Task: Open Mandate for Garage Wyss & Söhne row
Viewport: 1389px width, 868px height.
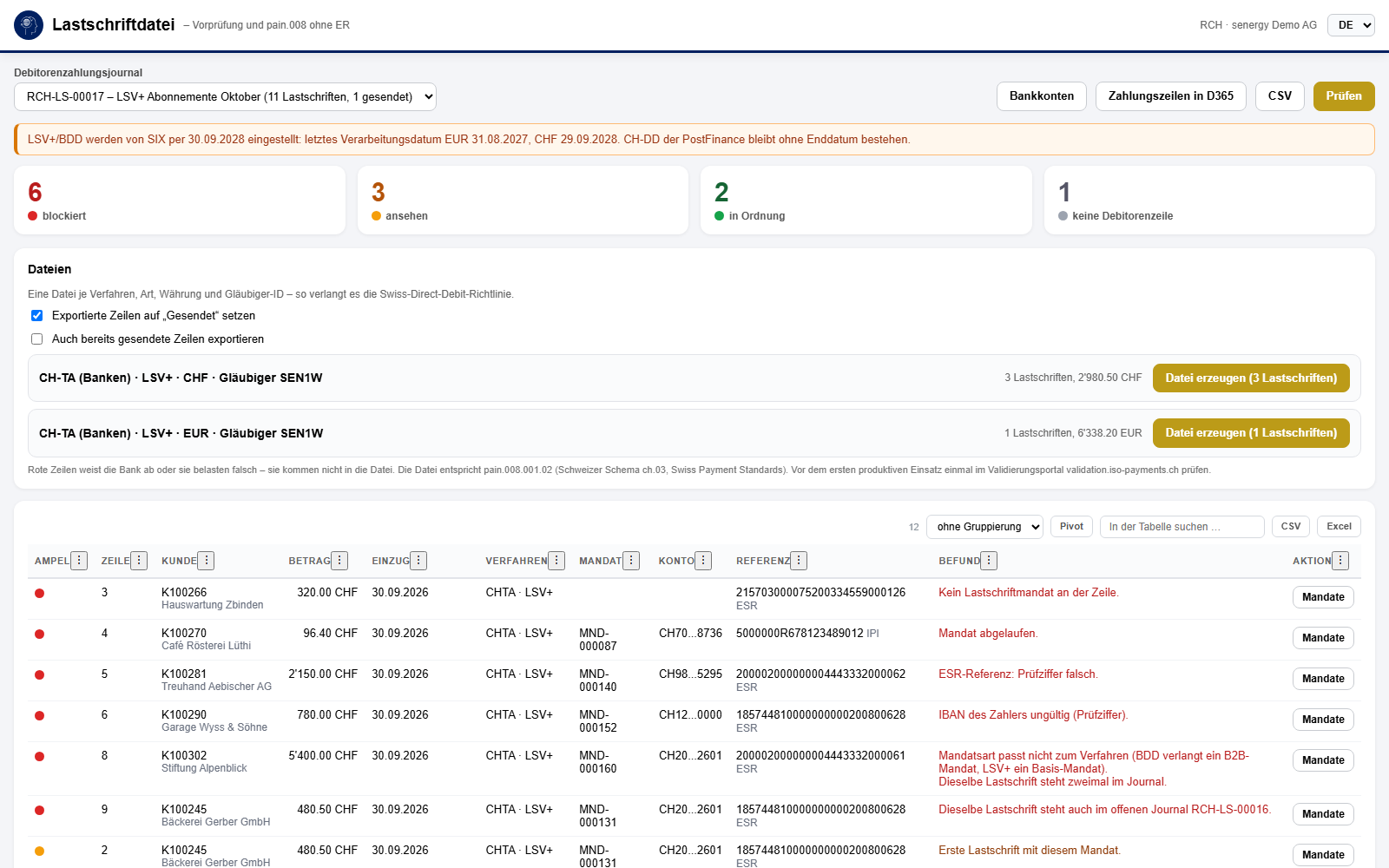Action: (1323, 720)
